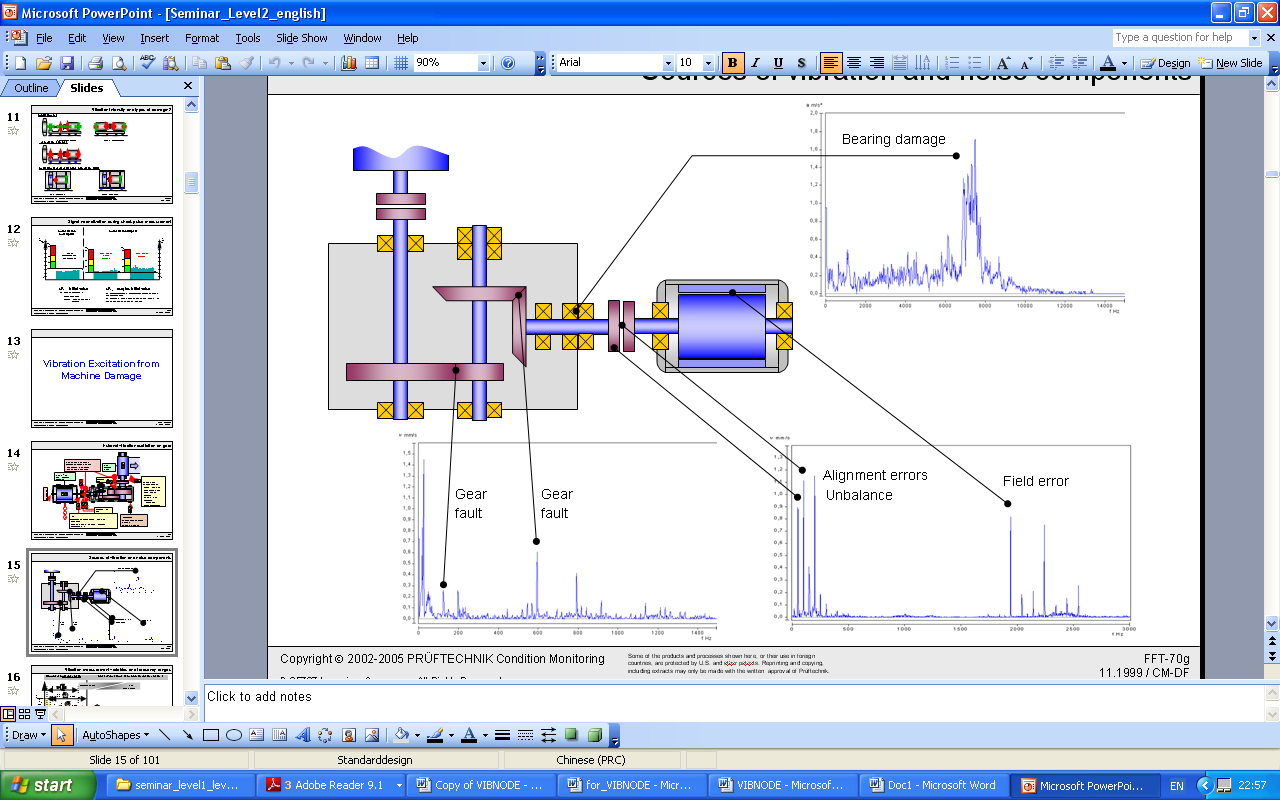Toggle Bold formatting
The image size is (1280, 800).
tap(733, 63)
